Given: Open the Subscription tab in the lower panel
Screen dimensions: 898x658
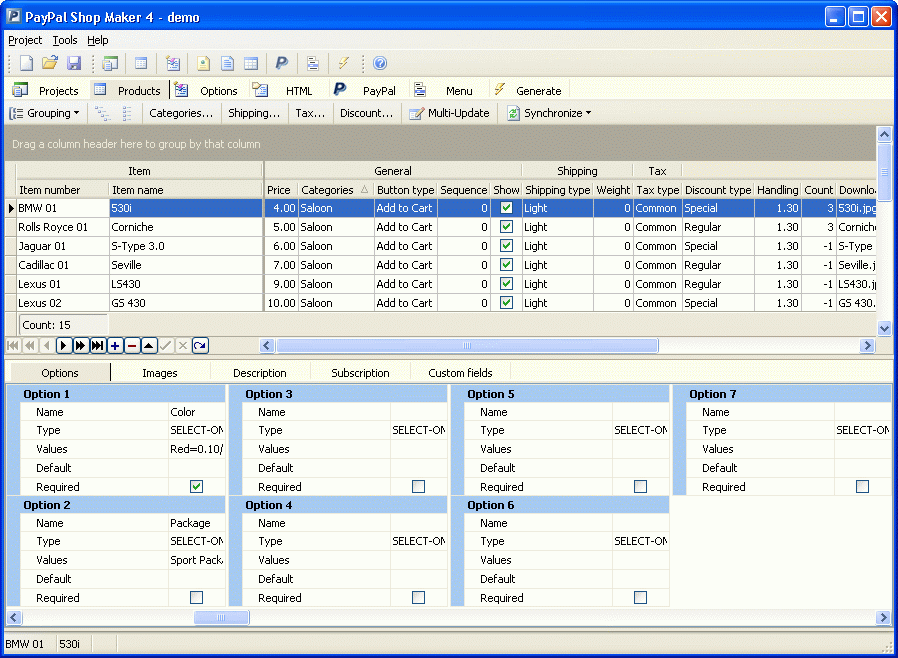Looking at the screenshot, I should click(x=360, y=373).
